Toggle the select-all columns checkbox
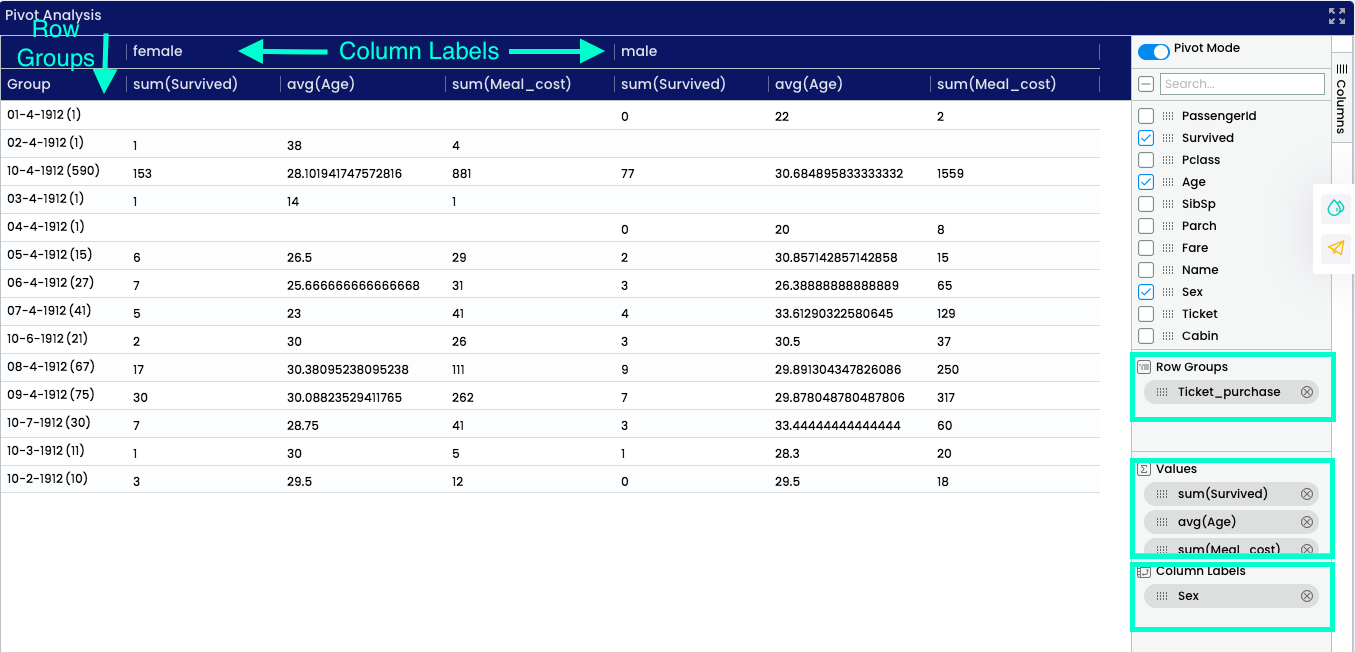This screenshot has width=1355, height=652. pos(1146,84)
